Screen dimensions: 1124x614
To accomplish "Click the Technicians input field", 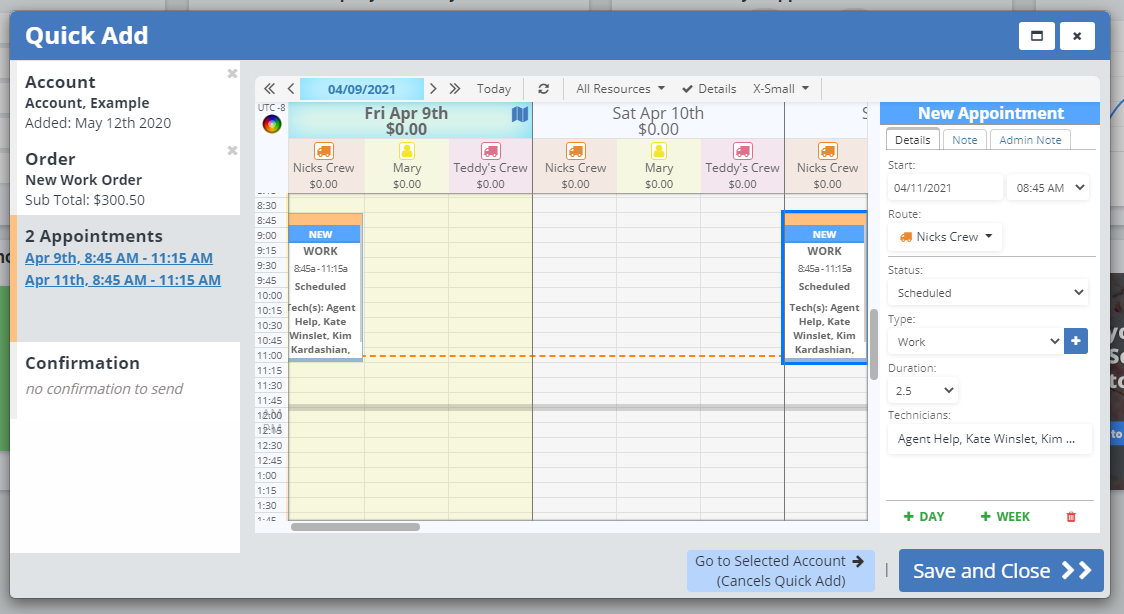I will click(988, 439).
